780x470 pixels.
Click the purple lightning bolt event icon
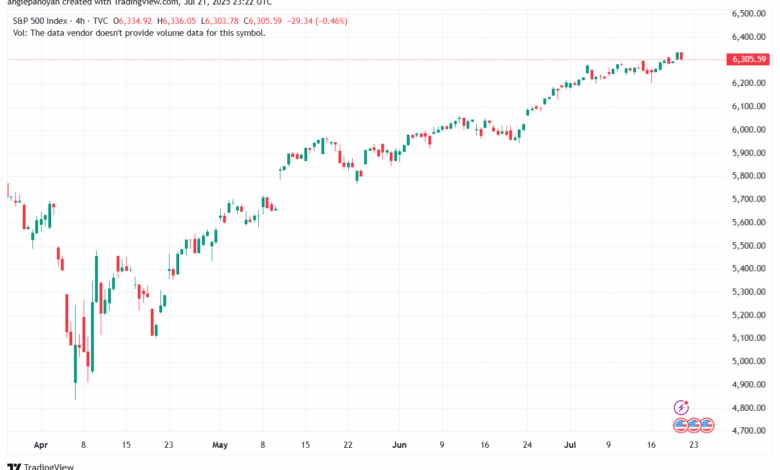(x=681, y=407)
